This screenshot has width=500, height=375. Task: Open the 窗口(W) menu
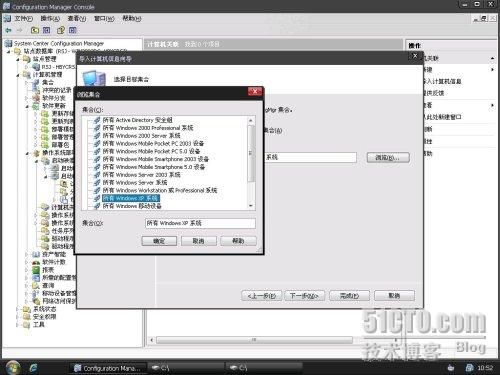[x=104, y=18]
